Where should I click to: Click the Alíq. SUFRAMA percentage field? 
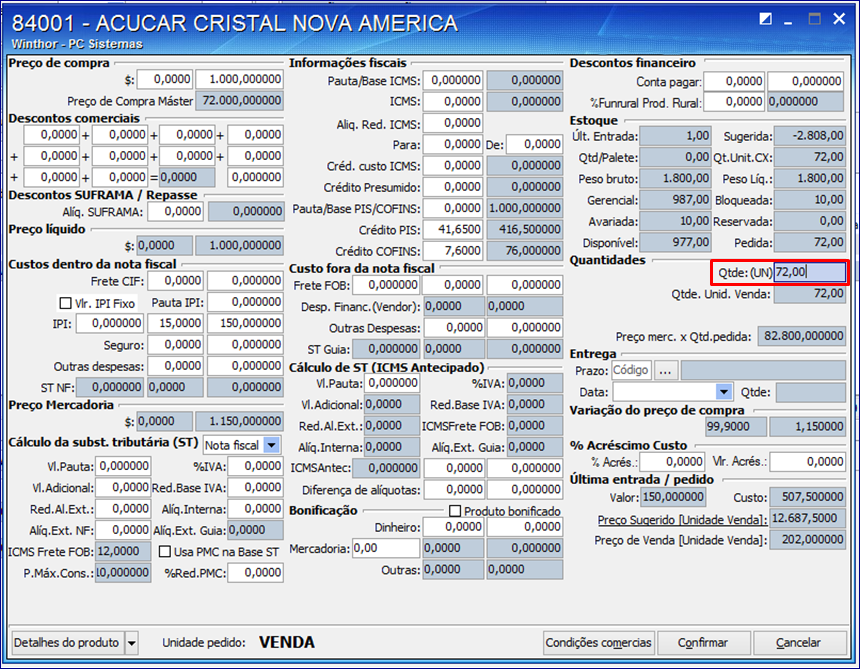tap(176, 211)
